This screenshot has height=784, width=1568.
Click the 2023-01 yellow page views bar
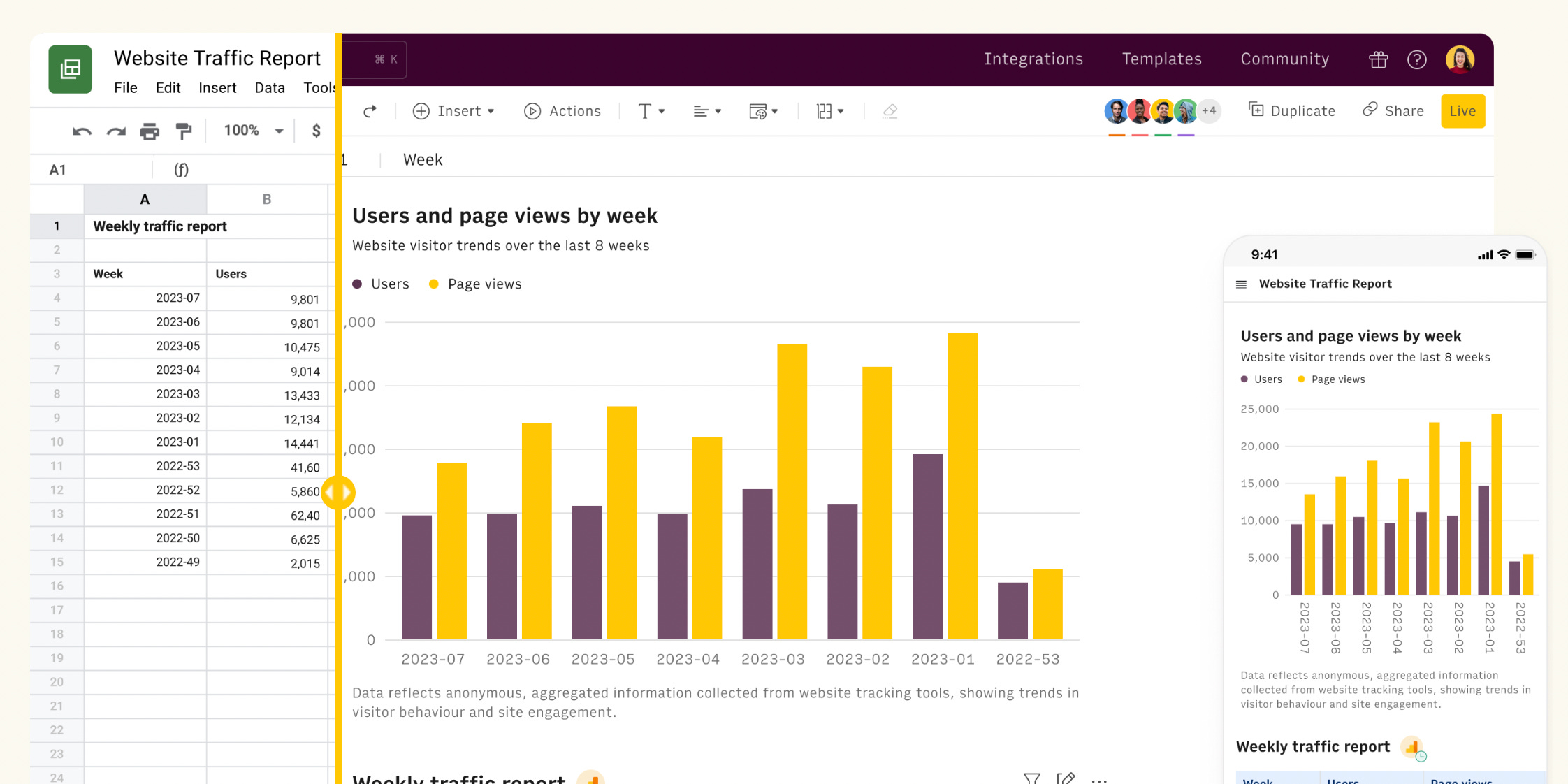[962, 486]
